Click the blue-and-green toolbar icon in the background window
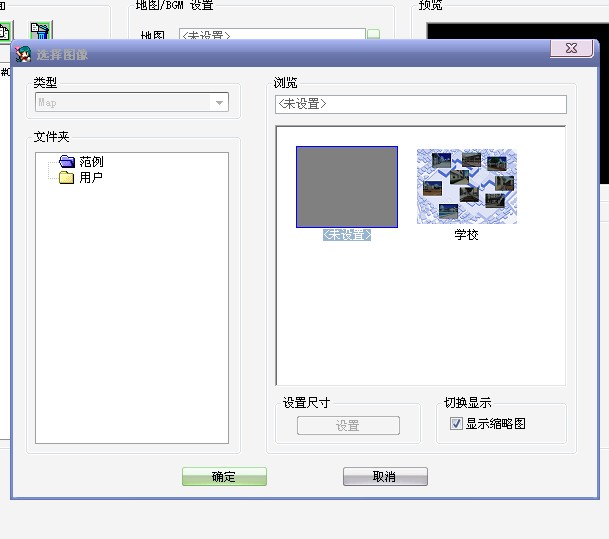This screenshot has width=609, height=539. pyautogui.click(x=40, y=31)
